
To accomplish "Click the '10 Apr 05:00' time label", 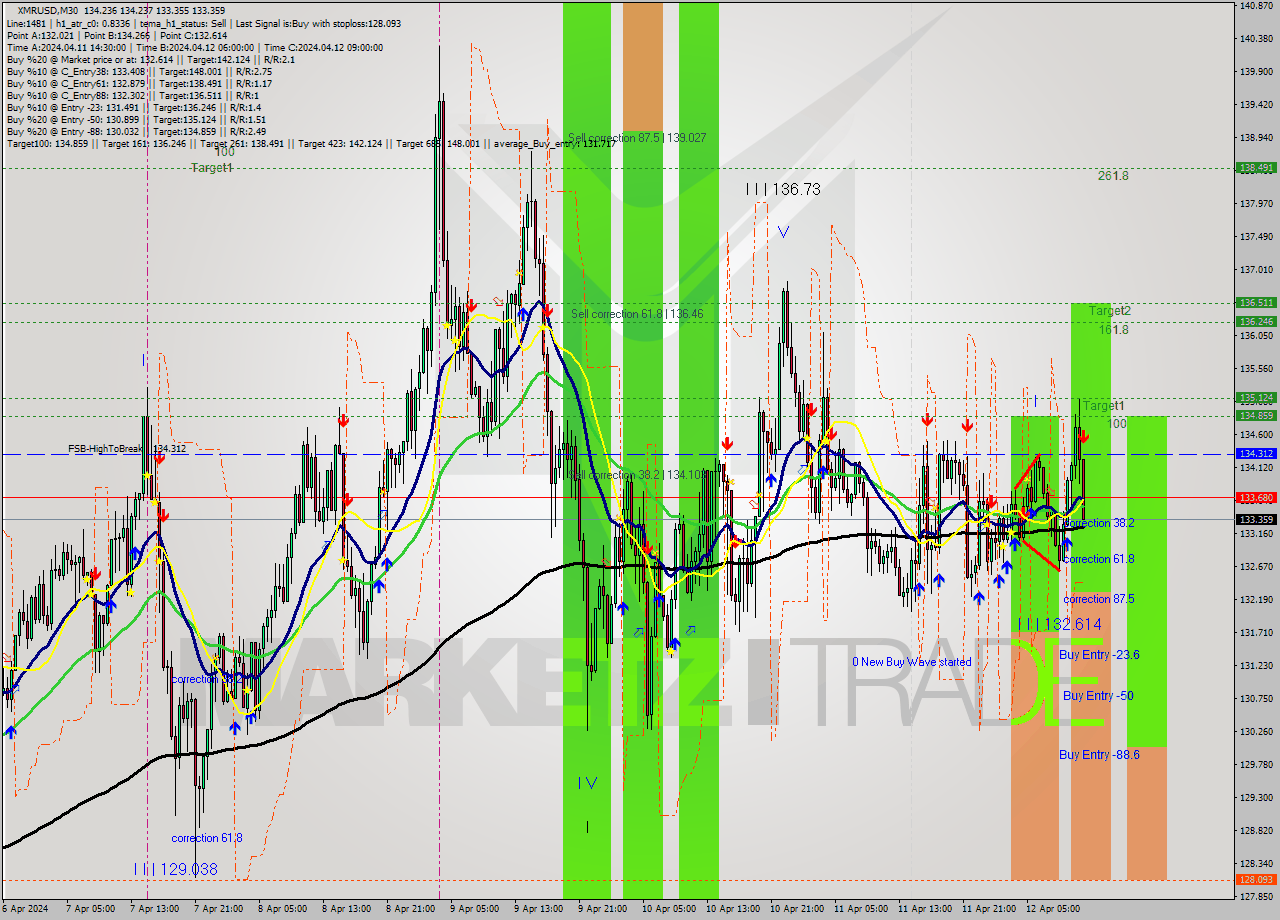I will pyautogui.click(x=667, y=909).
